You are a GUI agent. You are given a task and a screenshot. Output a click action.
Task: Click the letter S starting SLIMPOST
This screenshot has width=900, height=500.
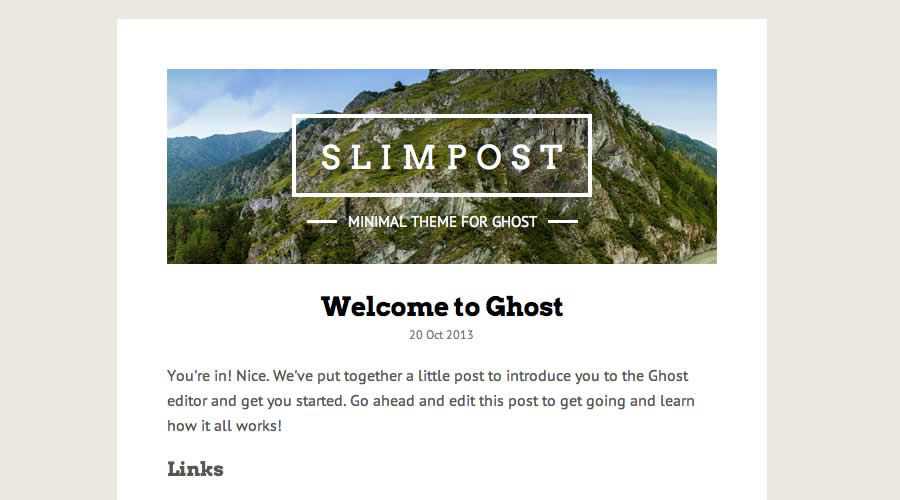pyautogui.click(x=331, y=157)
